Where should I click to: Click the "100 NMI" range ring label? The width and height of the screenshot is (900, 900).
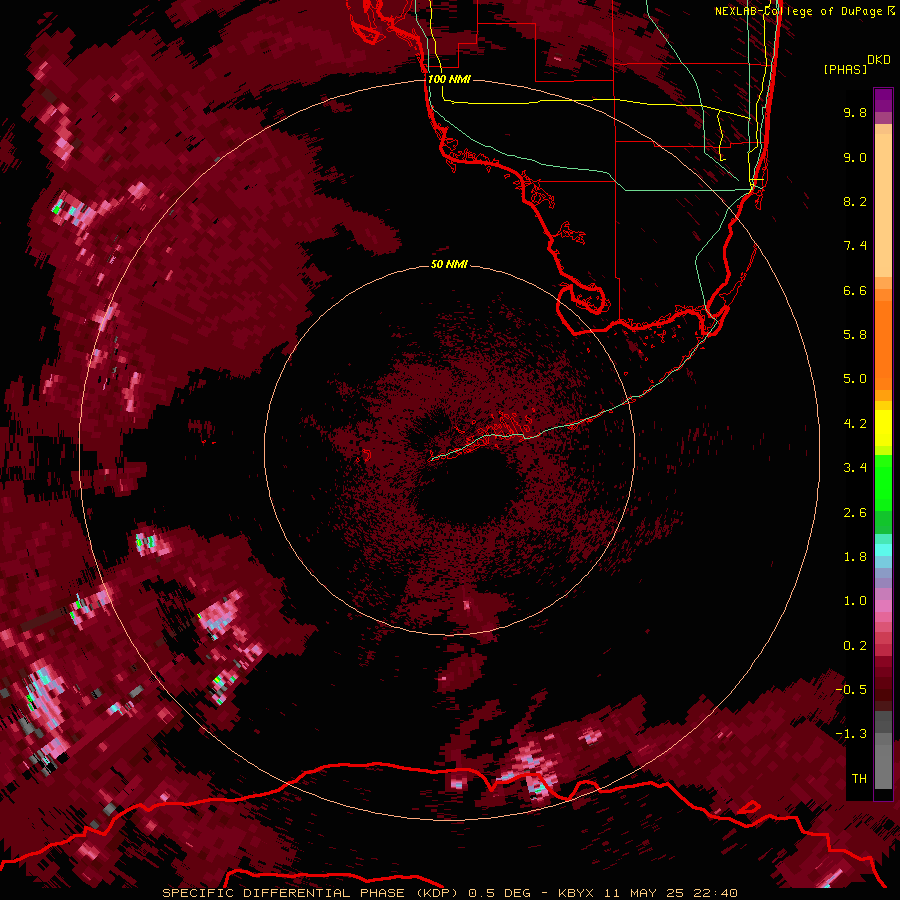(449, 79)
